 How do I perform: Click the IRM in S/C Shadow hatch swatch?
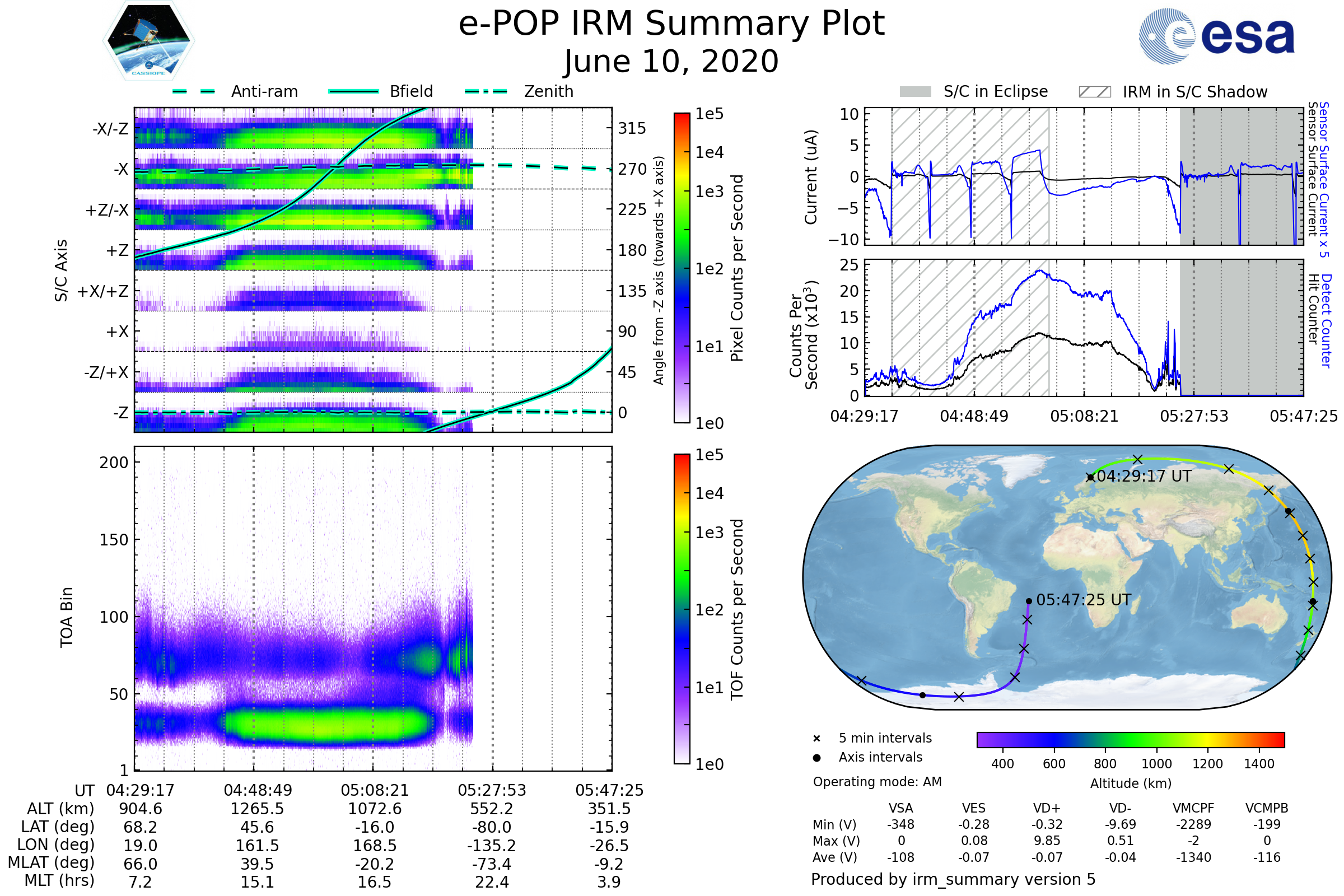pos(1094,92)
